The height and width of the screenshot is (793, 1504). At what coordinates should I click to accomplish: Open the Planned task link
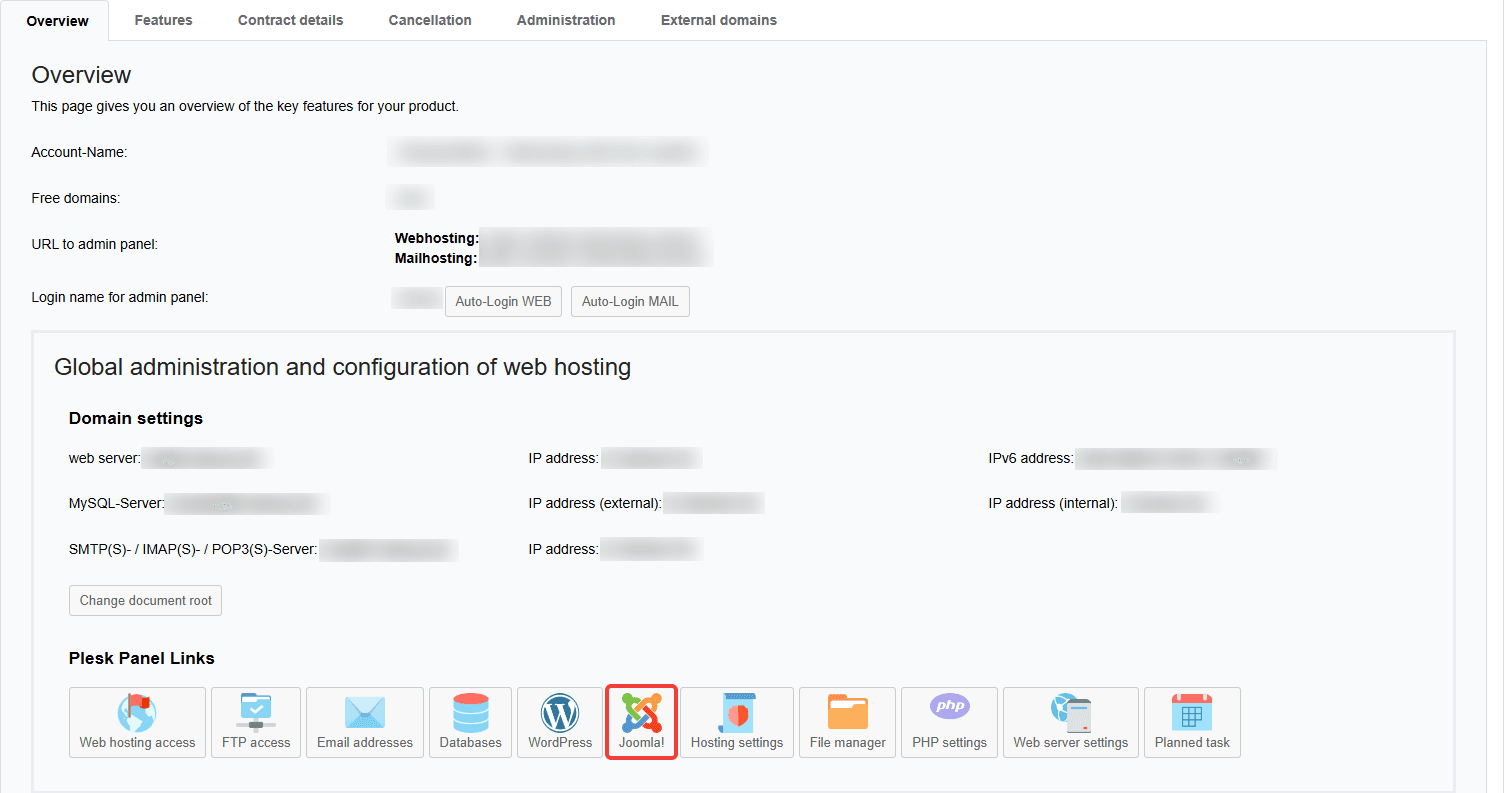[x=1192, y=722]
